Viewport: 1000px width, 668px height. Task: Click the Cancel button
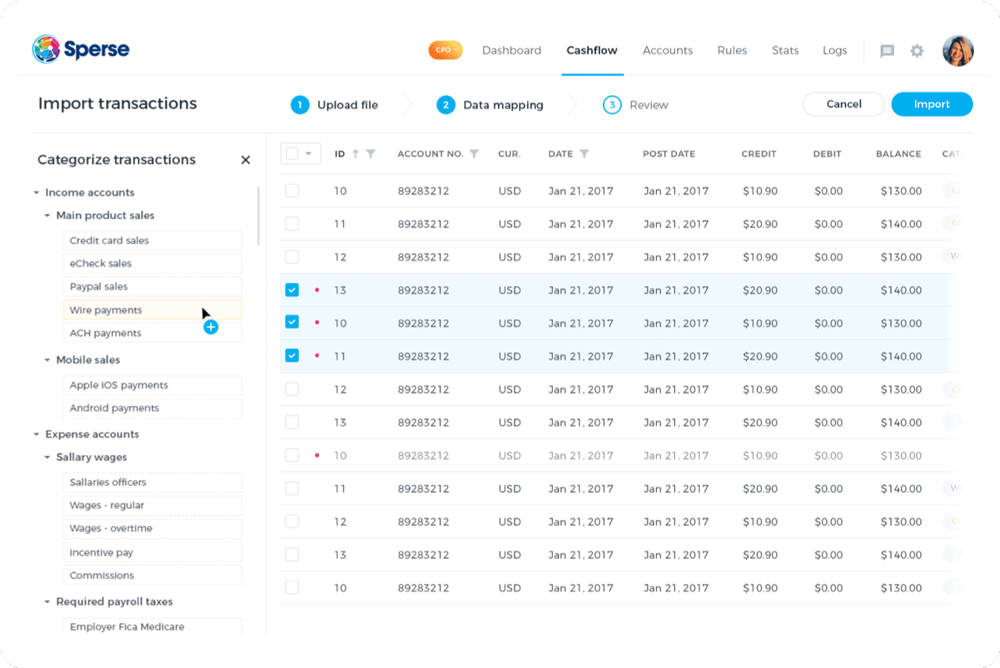843,104
